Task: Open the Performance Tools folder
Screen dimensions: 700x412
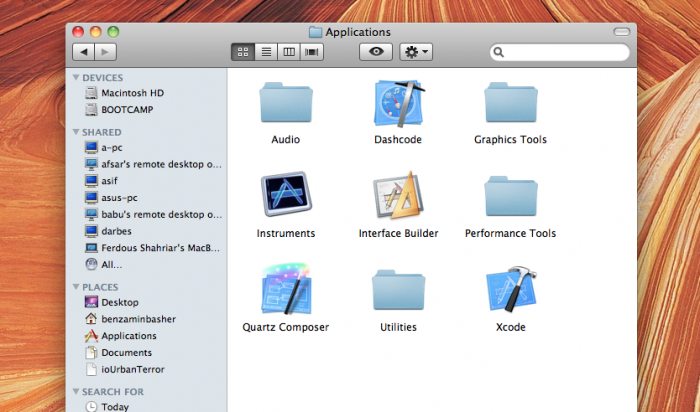Action: [510, 196]
